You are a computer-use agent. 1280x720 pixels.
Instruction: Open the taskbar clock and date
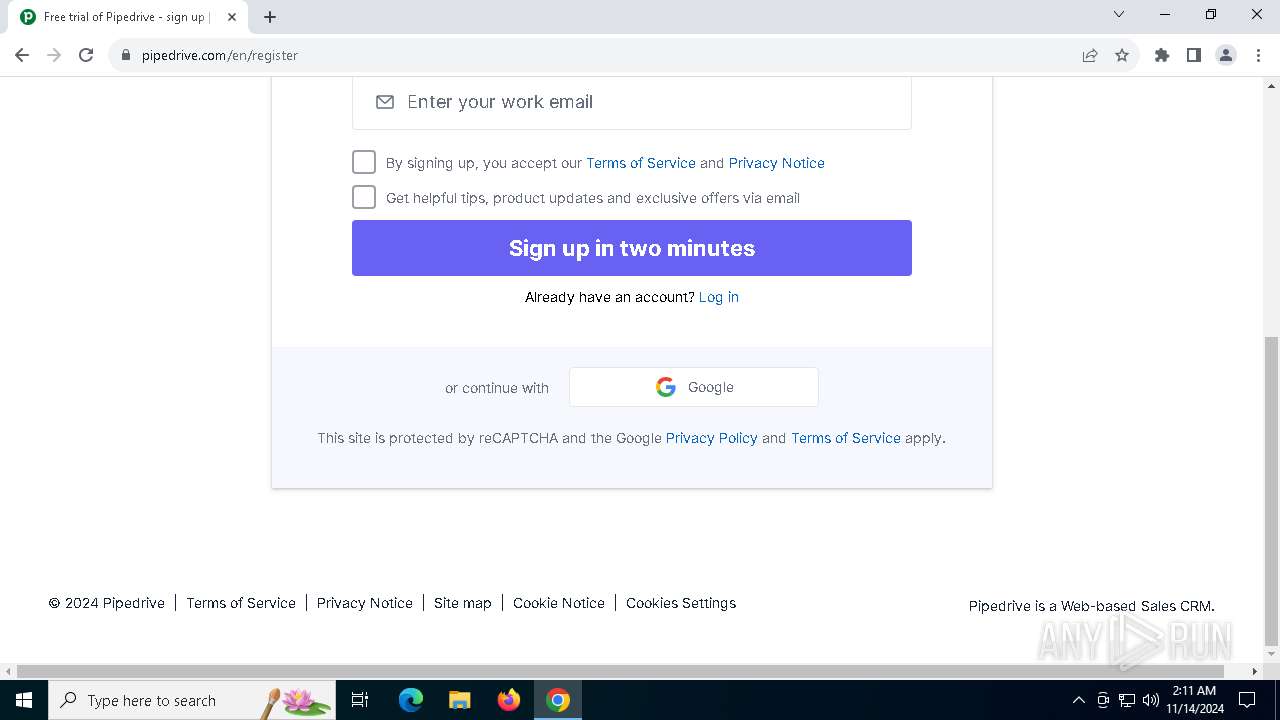[1194, 700]
